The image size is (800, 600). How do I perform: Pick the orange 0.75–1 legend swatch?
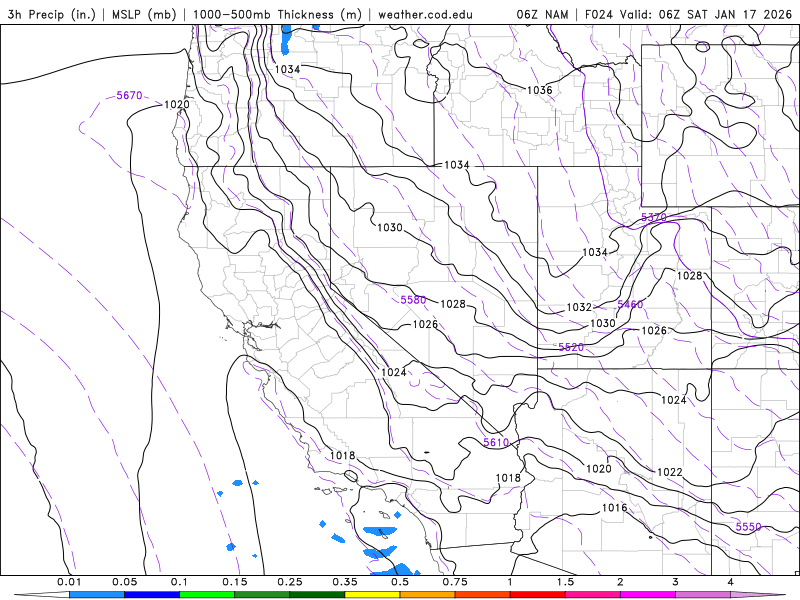[483, 595]
